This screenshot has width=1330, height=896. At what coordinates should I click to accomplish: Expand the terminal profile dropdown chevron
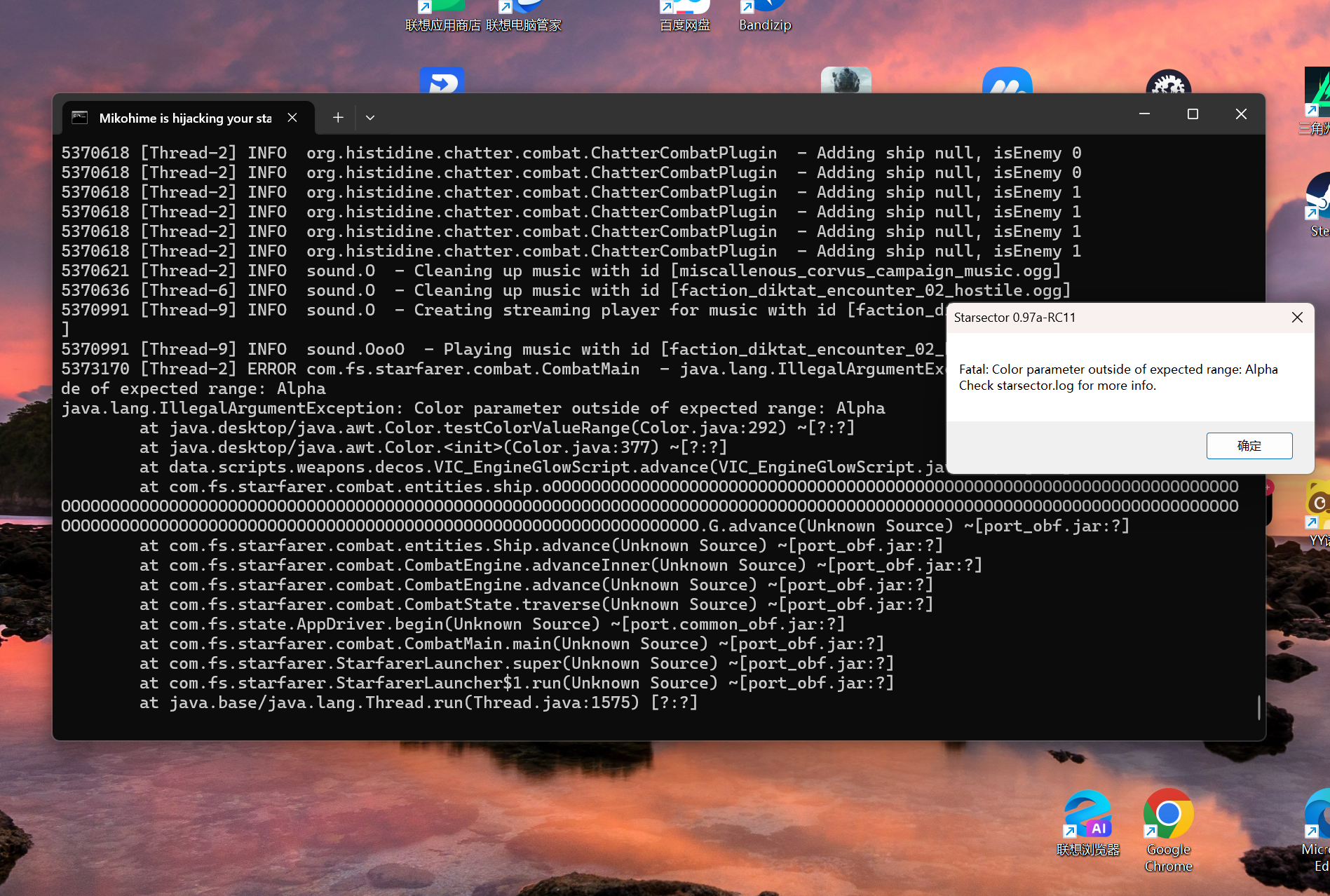pyautogui.click(x=370, y=118)
